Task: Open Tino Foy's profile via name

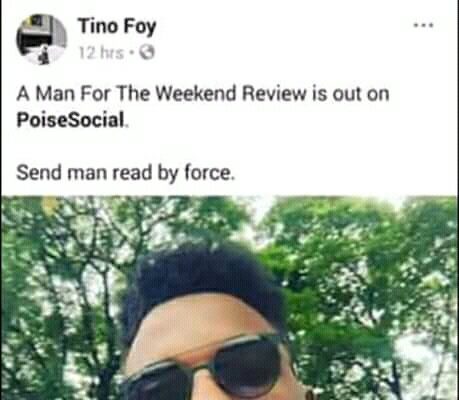Action: [x=117, y=27]
